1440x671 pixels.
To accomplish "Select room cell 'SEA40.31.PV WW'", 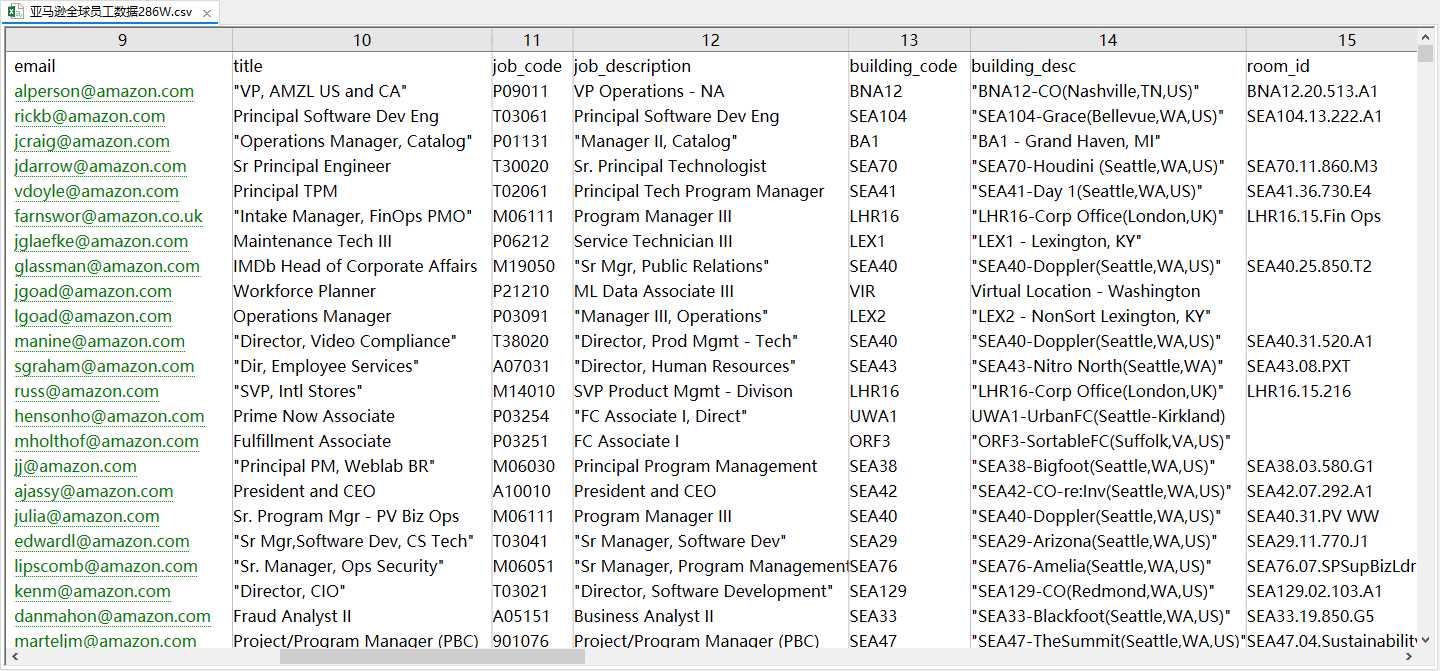I will [x=1332, y=516].
